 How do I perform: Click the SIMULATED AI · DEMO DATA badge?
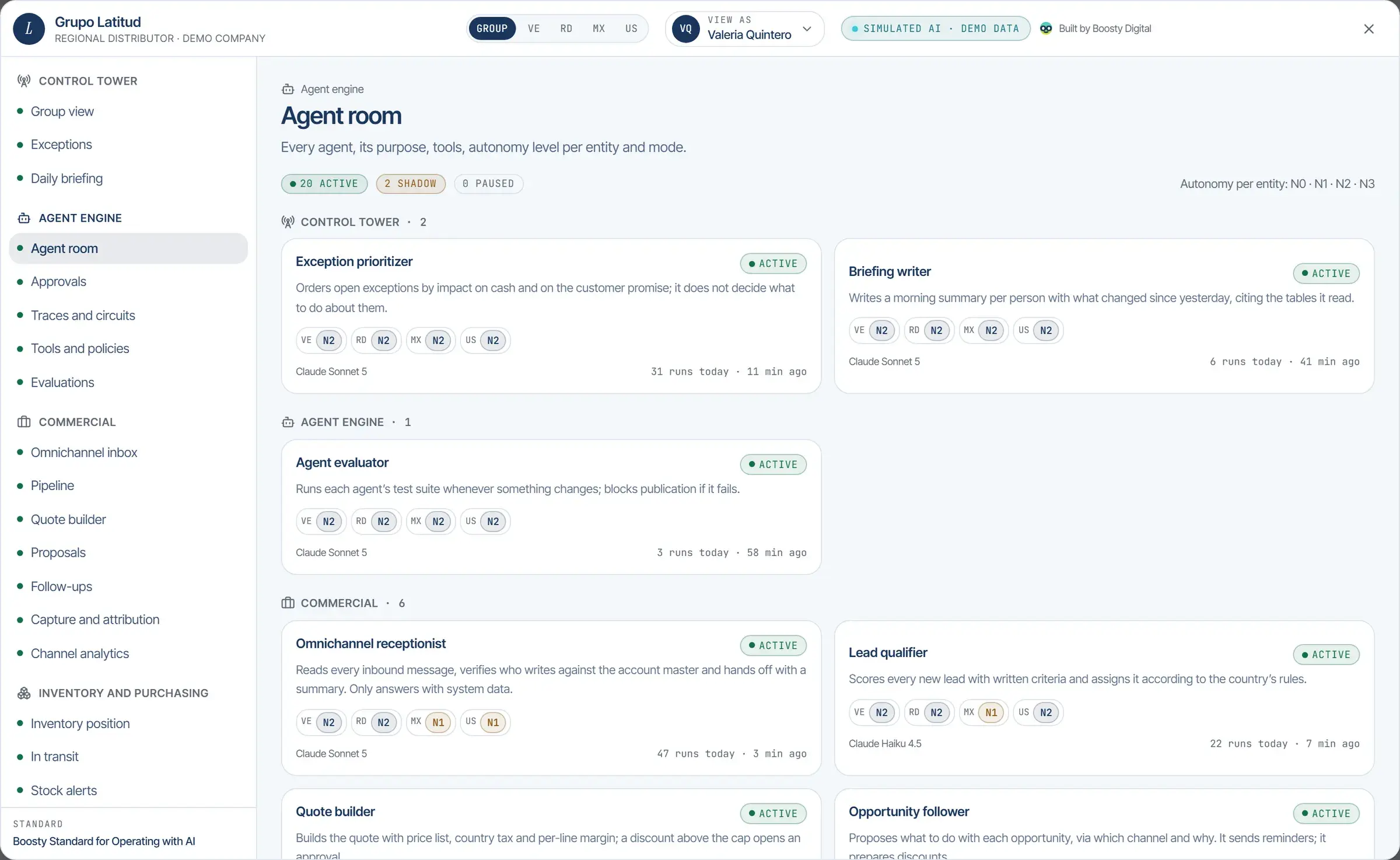tap(936, 29)
